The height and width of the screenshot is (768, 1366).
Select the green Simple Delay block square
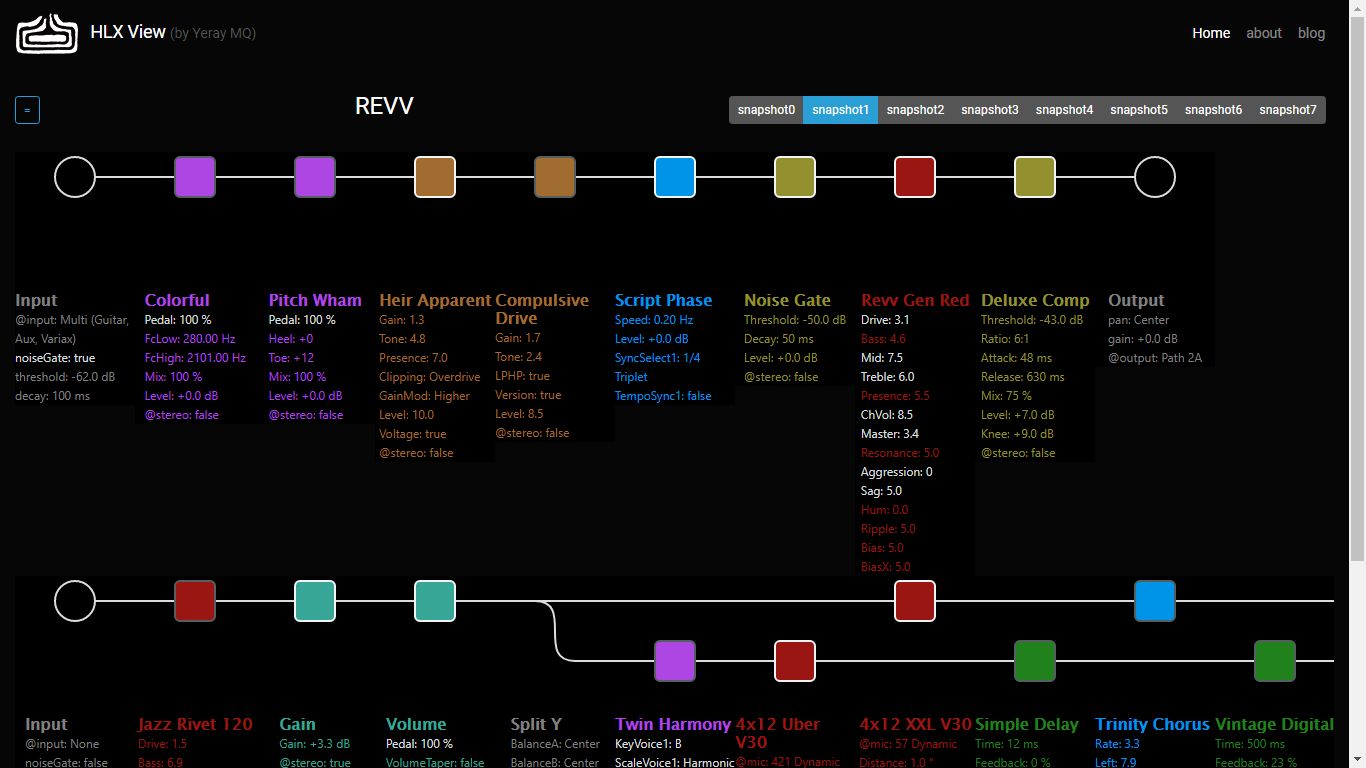1035,661
